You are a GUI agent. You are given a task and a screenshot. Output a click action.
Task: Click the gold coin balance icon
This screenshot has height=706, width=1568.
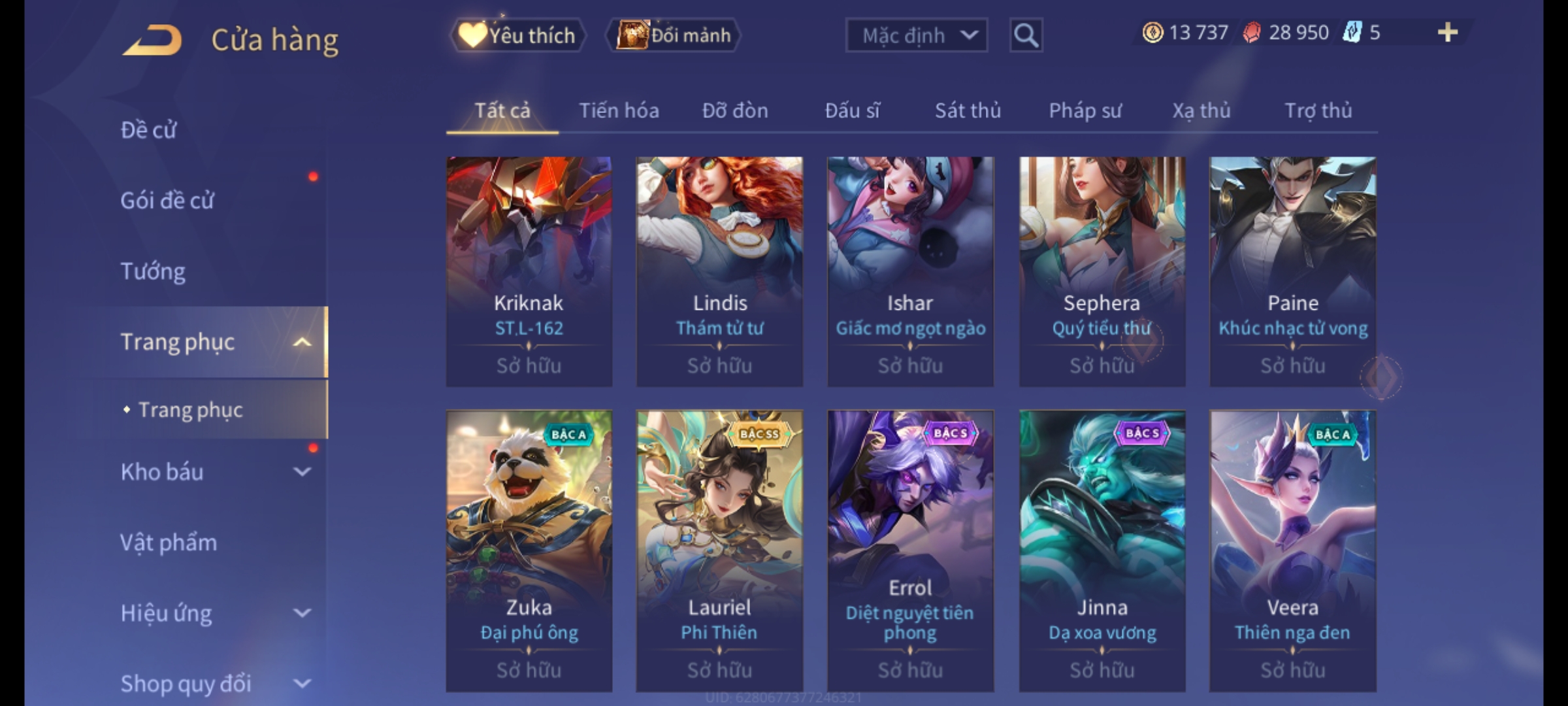1152,33
